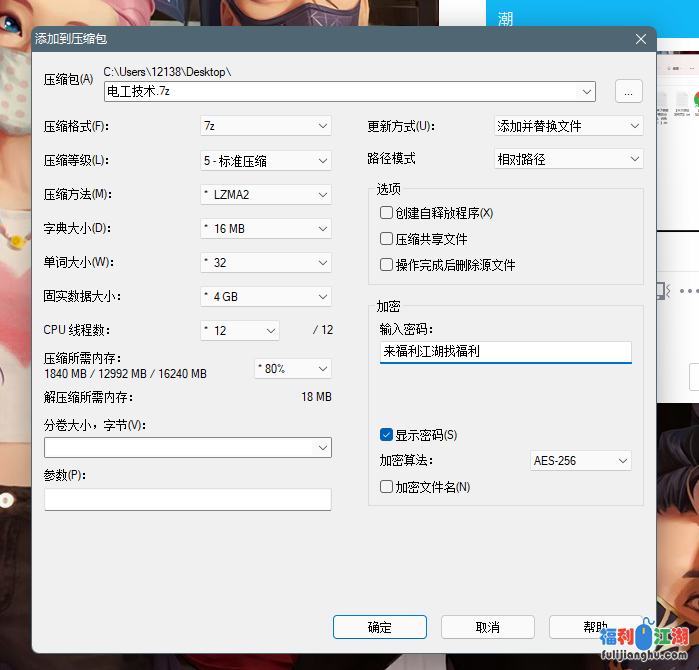Image resolution: width=699 pixels, height=670 pixels.
Task: Open the word size 32 dropdown
Action: (x=265, y=263)
